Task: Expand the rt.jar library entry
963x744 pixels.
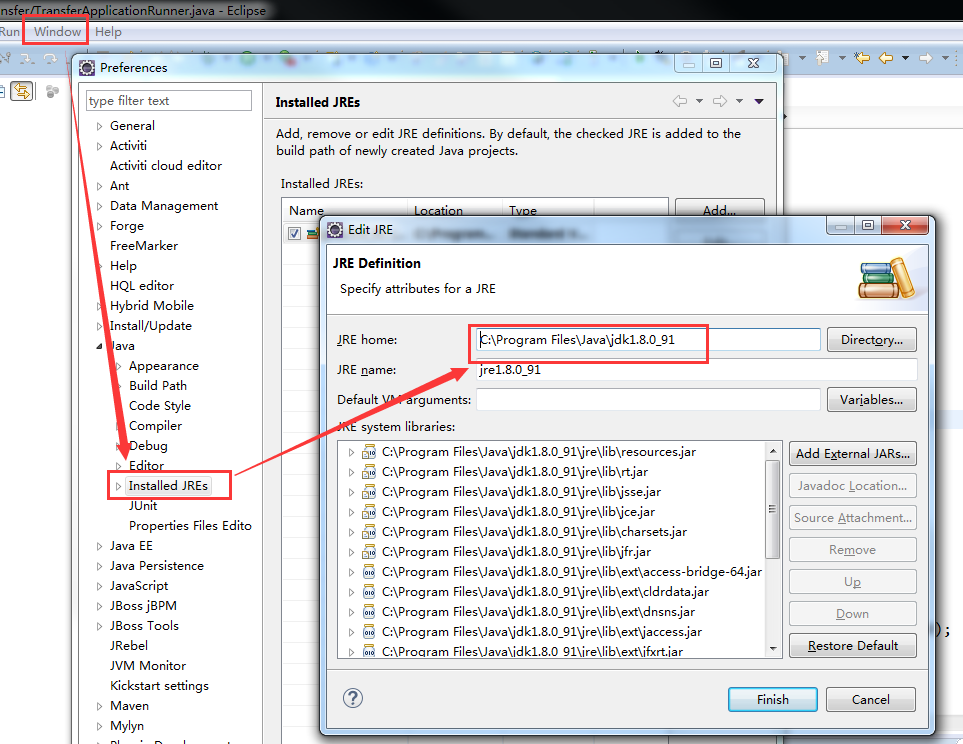Action: 351,472
